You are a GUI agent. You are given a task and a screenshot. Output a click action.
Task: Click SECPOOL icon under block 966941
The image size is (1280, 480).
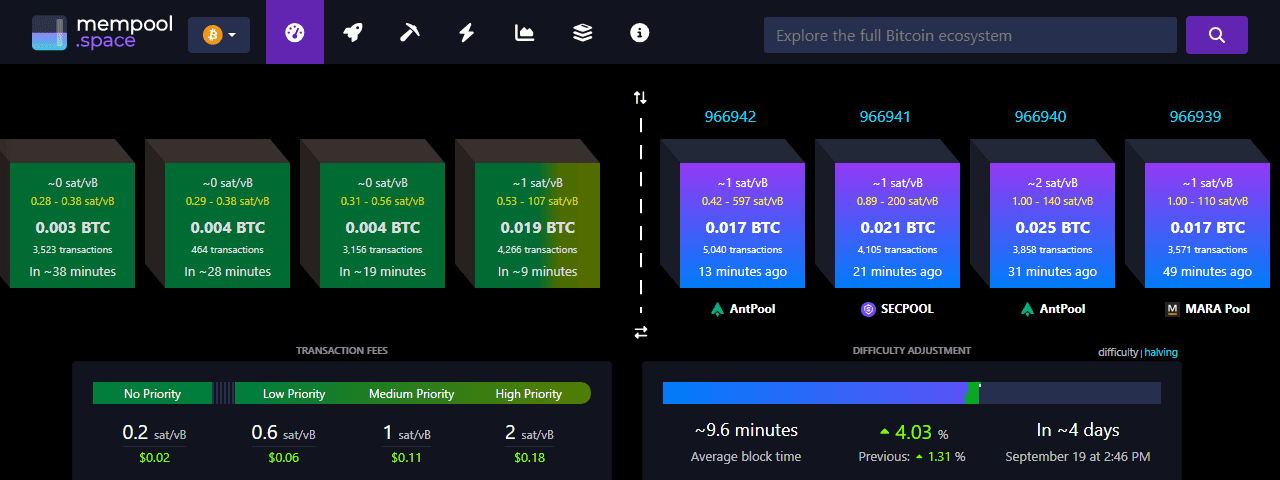pyautogui.click(x=868, y=309)
